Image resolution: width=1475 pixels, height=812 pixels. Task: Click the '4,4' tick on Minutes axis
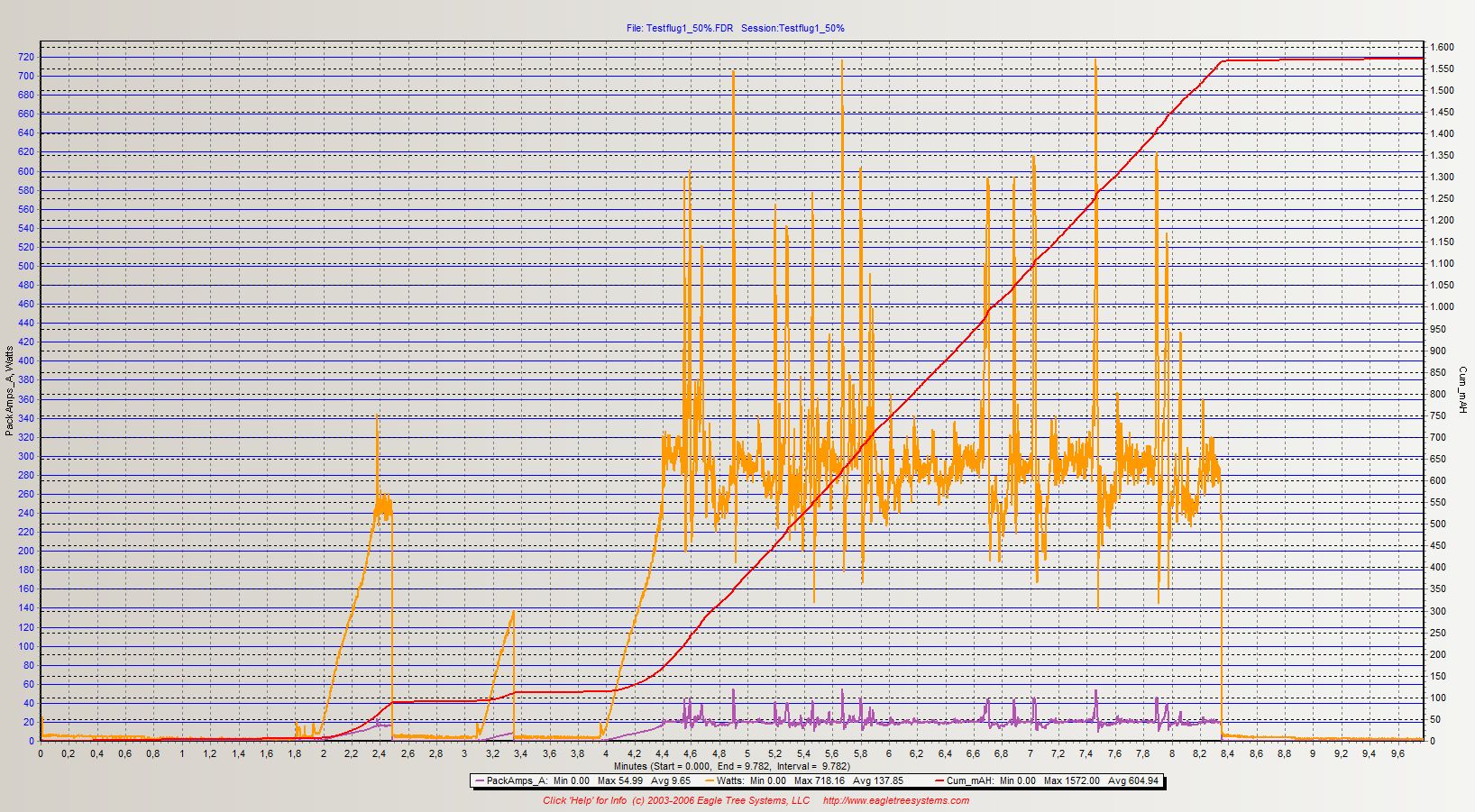click(x=663, y=753)
